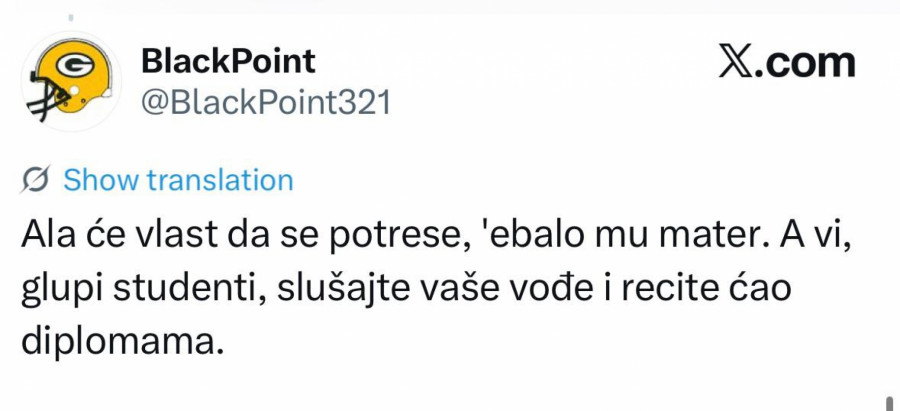Click the Show translation link
This screenshot has width=900, height=411.
pyautogui.click(x=178, y=180)
